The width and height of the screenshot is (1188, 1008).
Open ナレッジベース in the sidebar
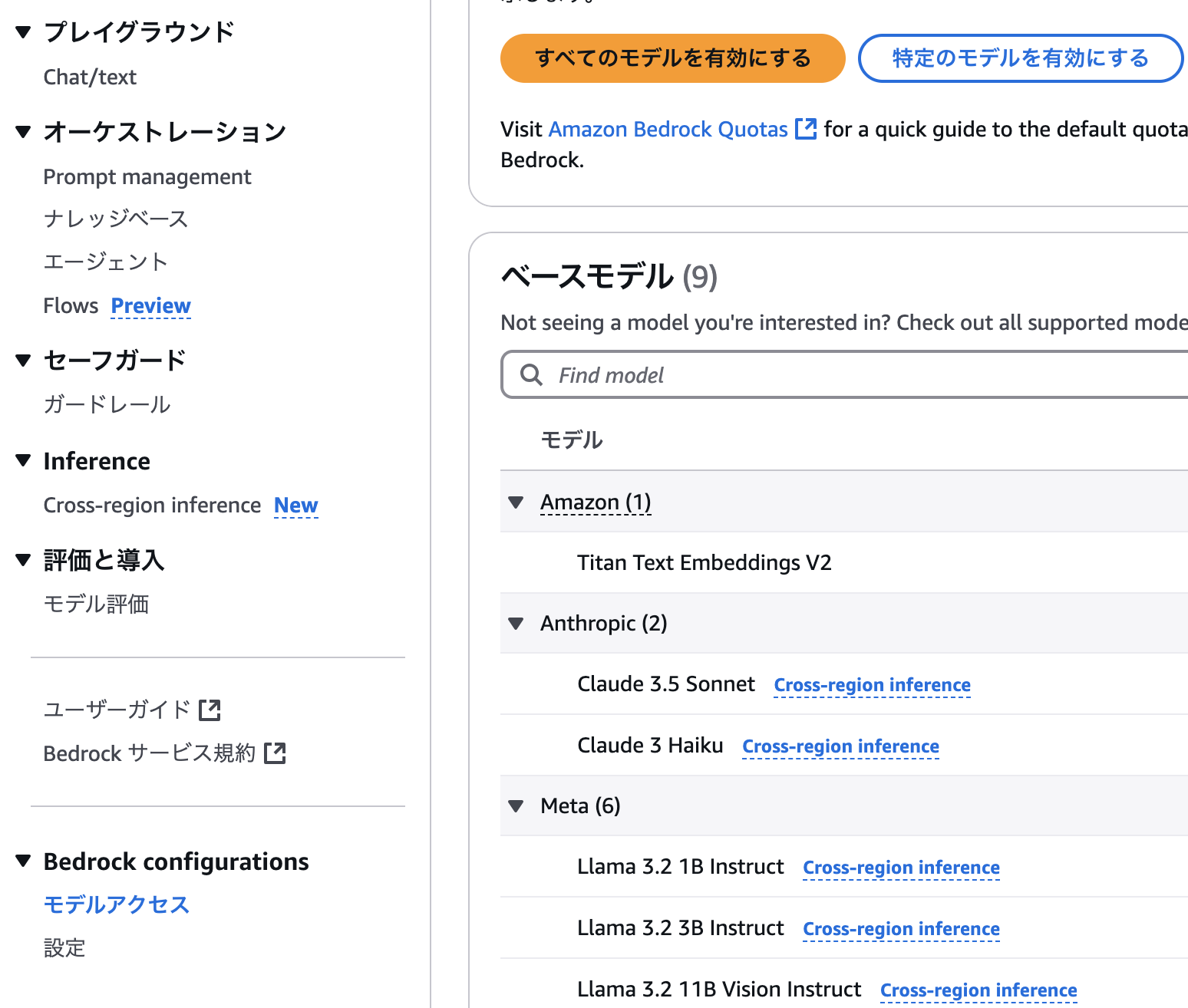tap(116, 219)
